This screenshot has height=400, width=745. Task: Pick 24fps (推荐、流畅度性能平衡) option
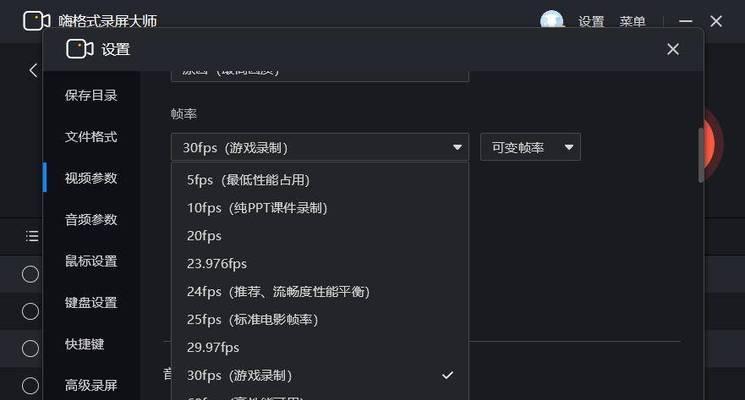[320, 292]
